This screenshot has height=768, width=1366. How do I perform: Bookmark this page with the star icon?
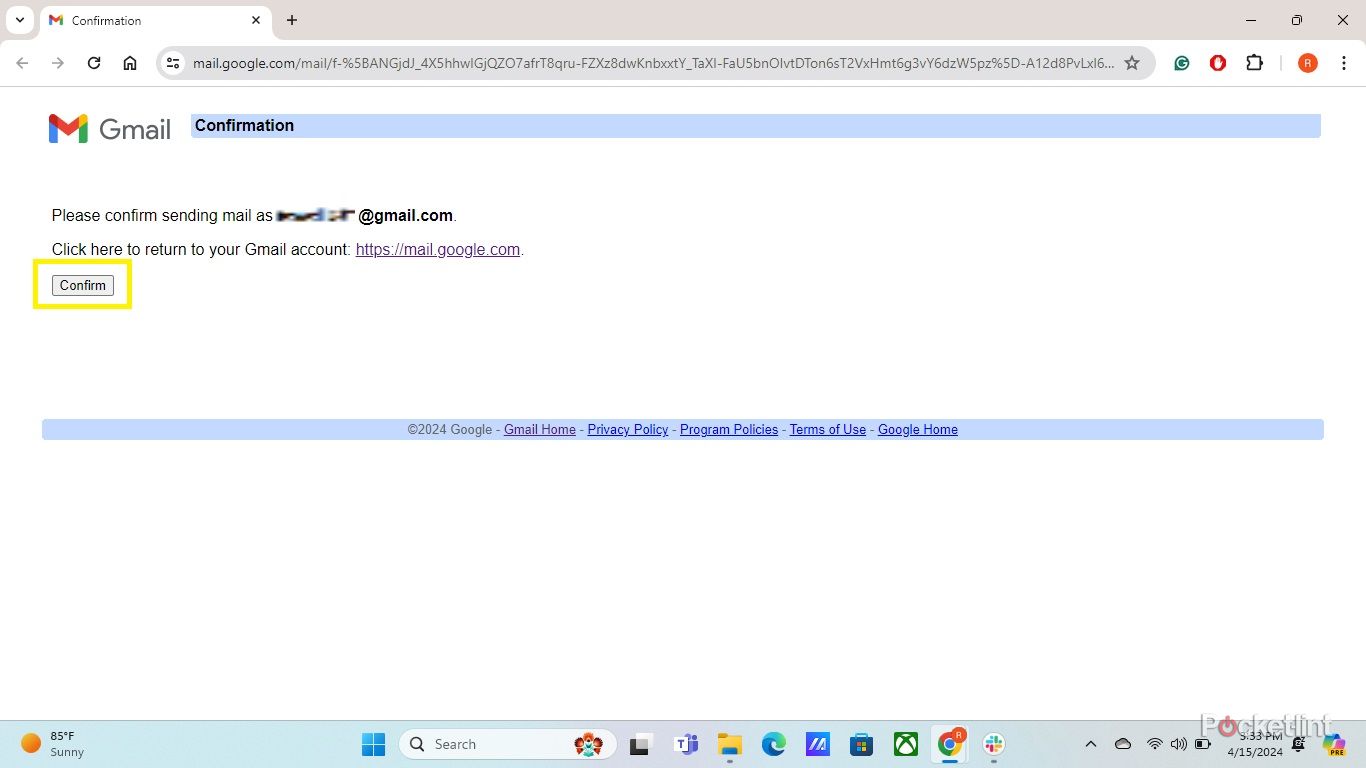1132,63
